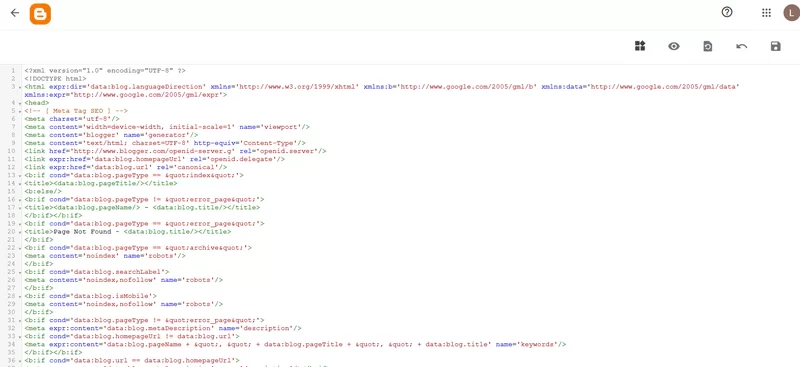Place cursor in the DOCTYPE html line
The image size is (800, 367).
[x=55, y=79]
